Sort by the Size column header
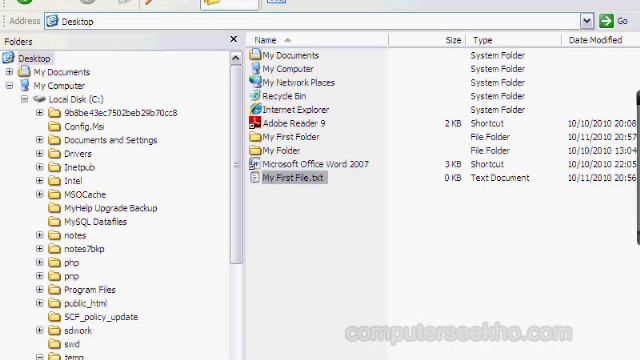The height and width of the screenshot is (360, 640). pyautogui.click(x=427, y=40)
